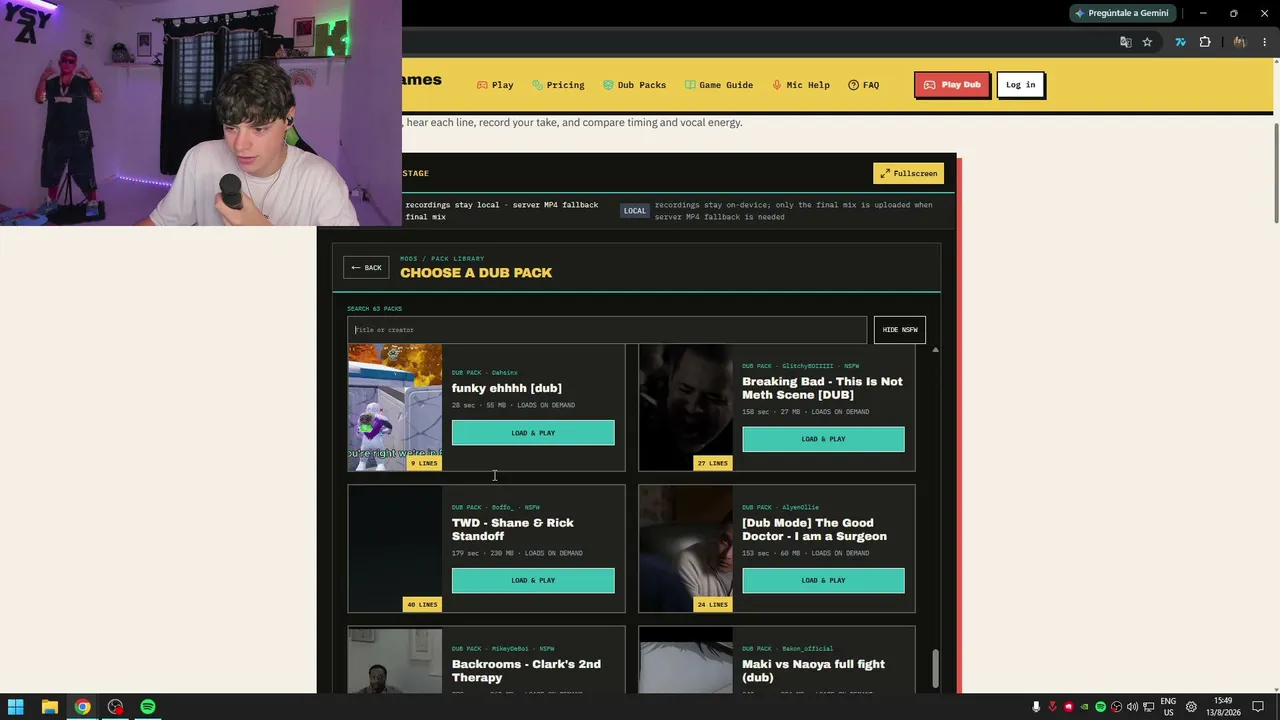Open the volume speaker tray icon

coord(1132,707)
